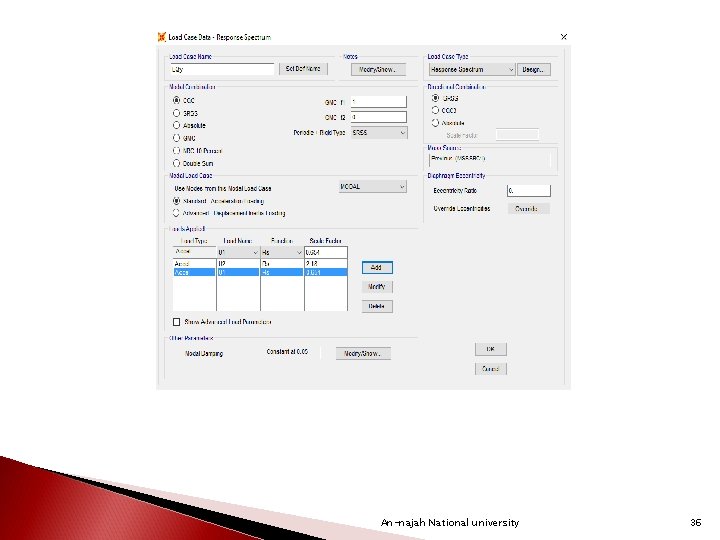Image resolution: width=720 pixels, height=540 pixels.
Task: Select SRSS under Directional Combination
Action: tap(435, 98)
